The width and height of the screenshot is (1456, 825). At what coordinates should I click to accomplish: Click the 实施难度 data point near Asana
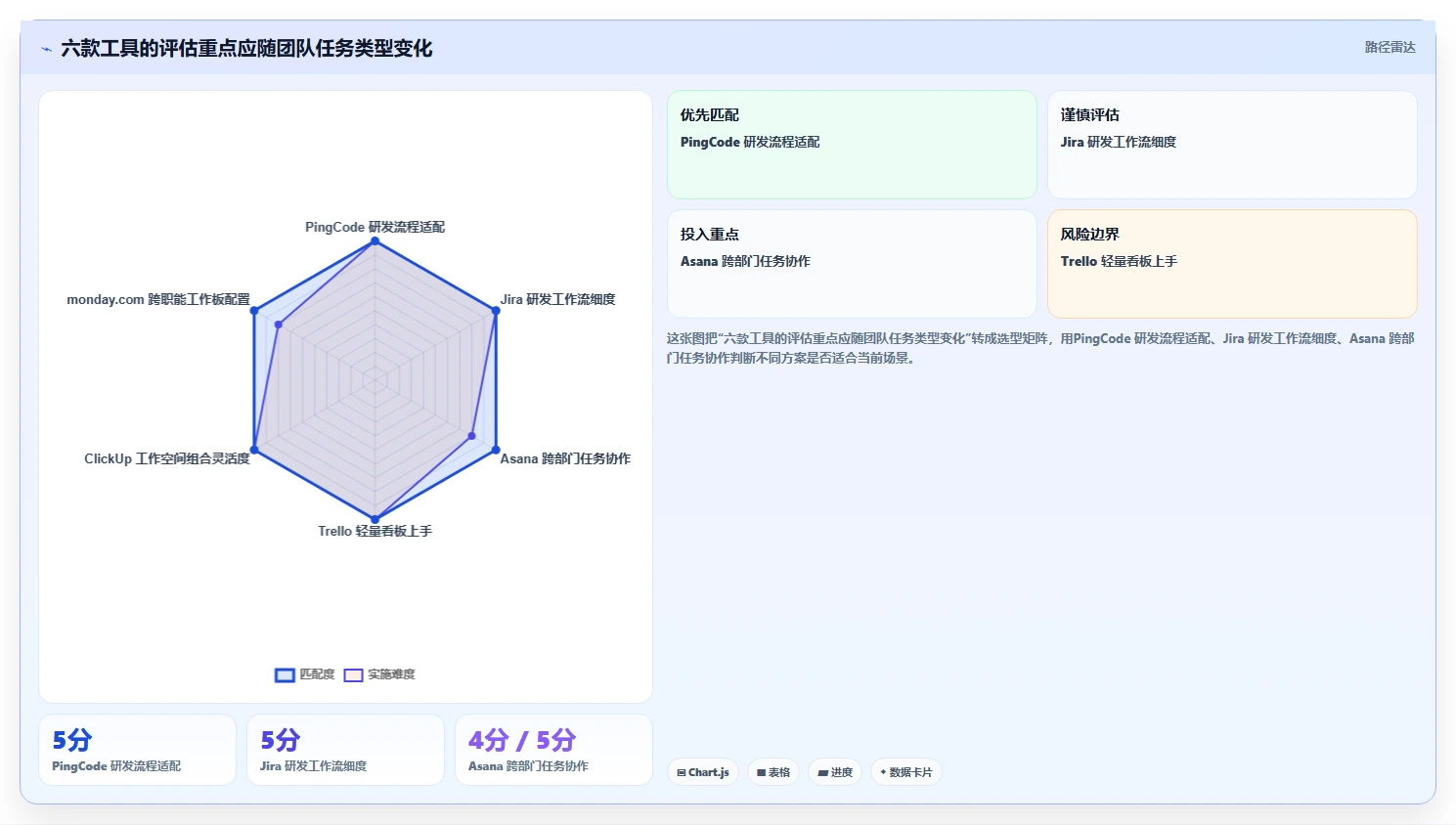[471, 436]
